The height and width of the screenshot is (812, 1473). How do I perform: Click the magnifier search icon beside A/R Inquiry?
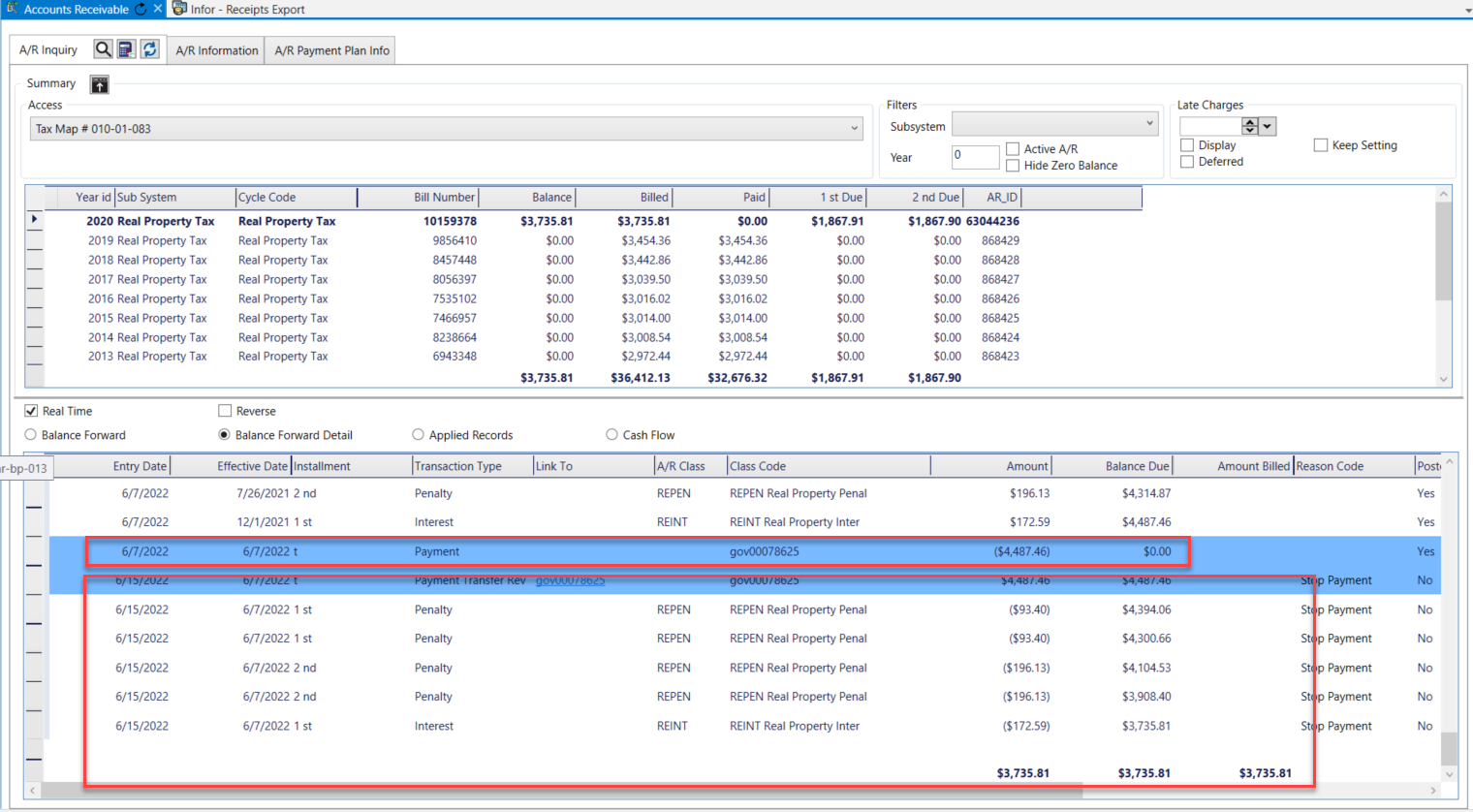[103, 49]
